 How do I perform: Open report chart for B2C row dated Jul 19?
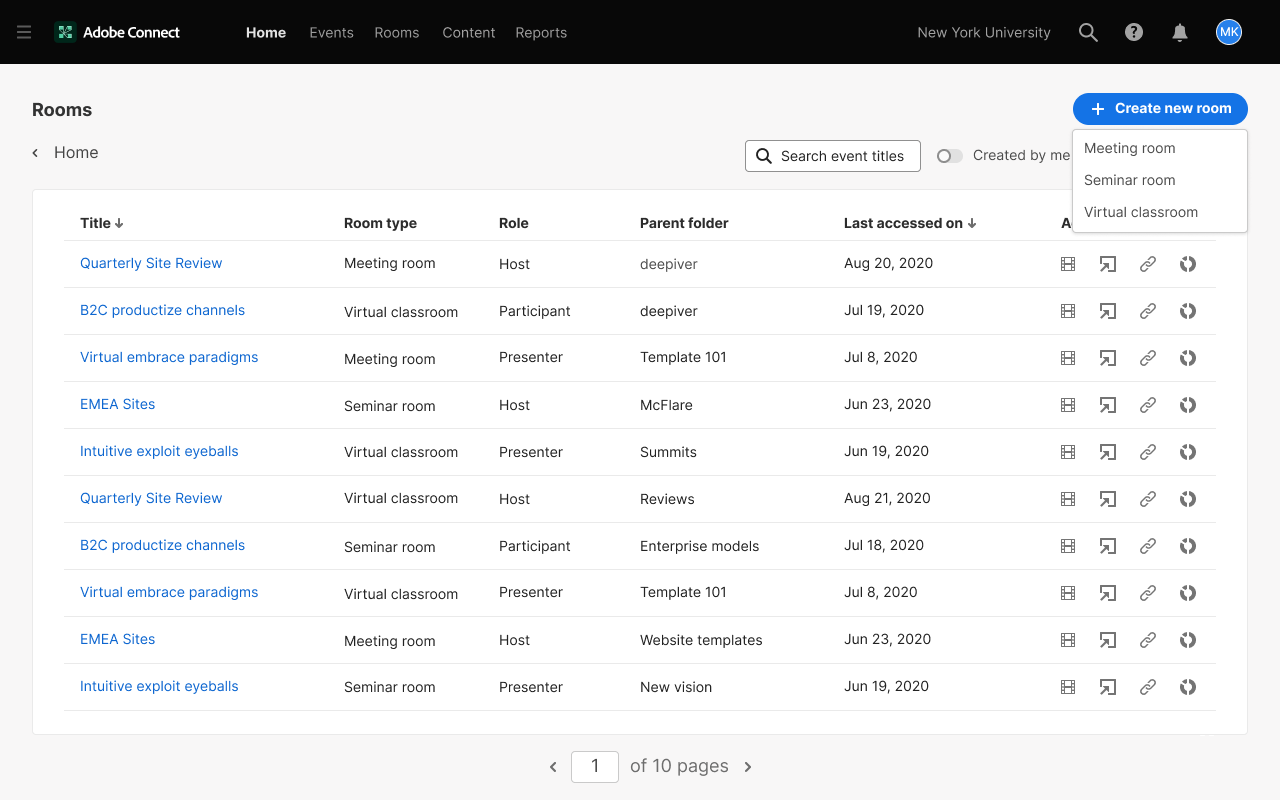tap(1188, 311)
